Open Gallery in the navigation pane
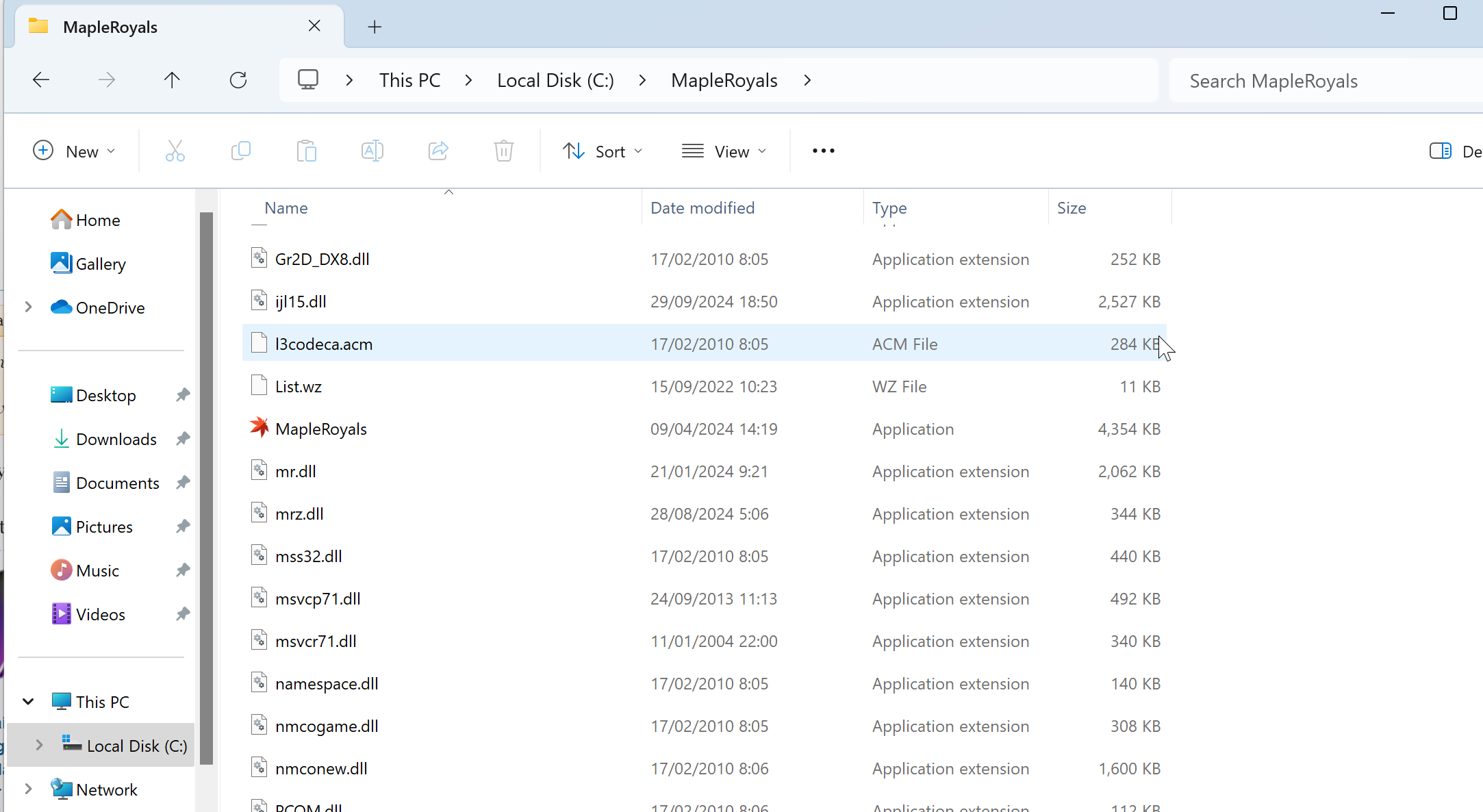 [88, 264]
